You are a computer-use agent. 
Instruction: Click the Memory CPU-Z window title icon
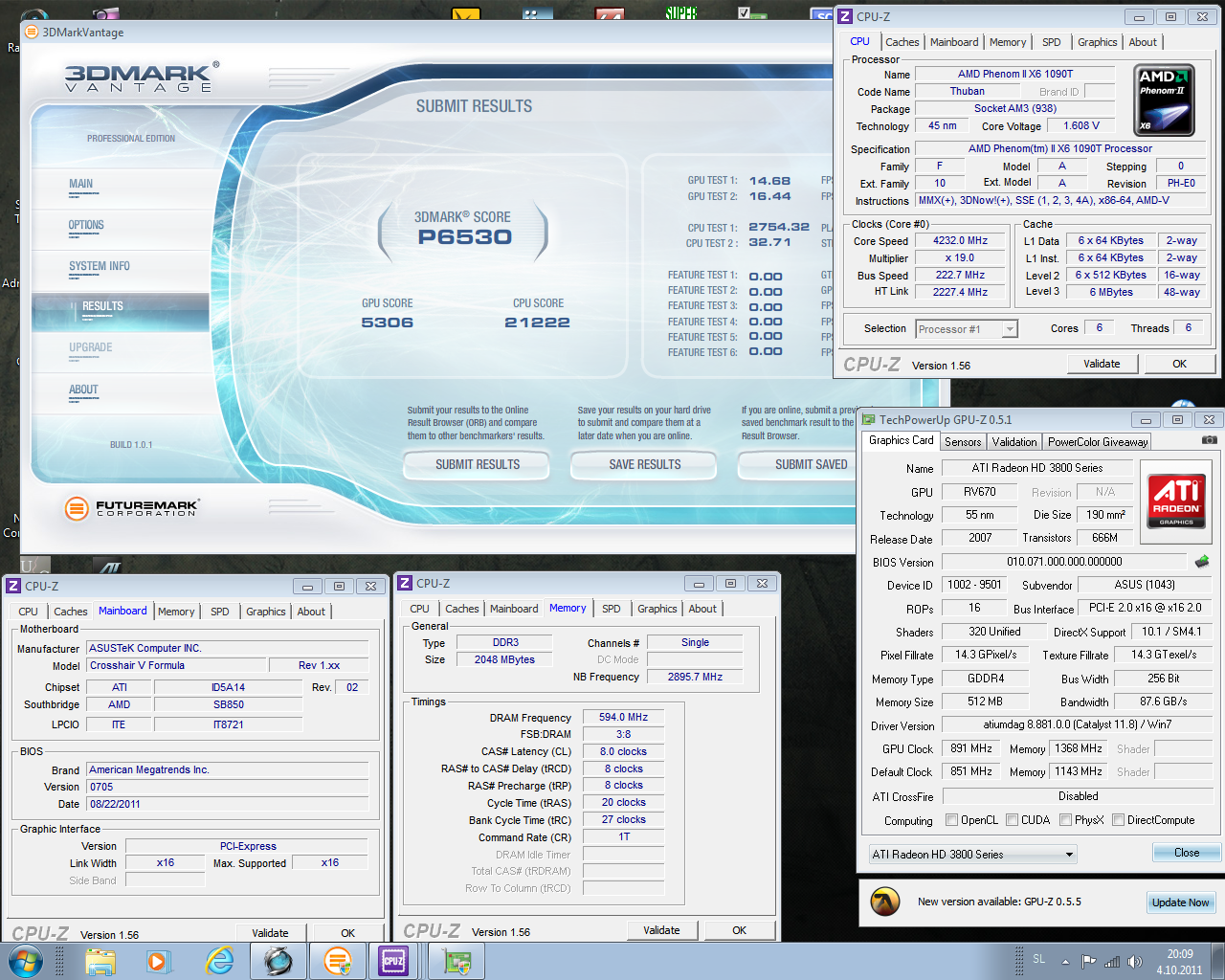(405, 583)
